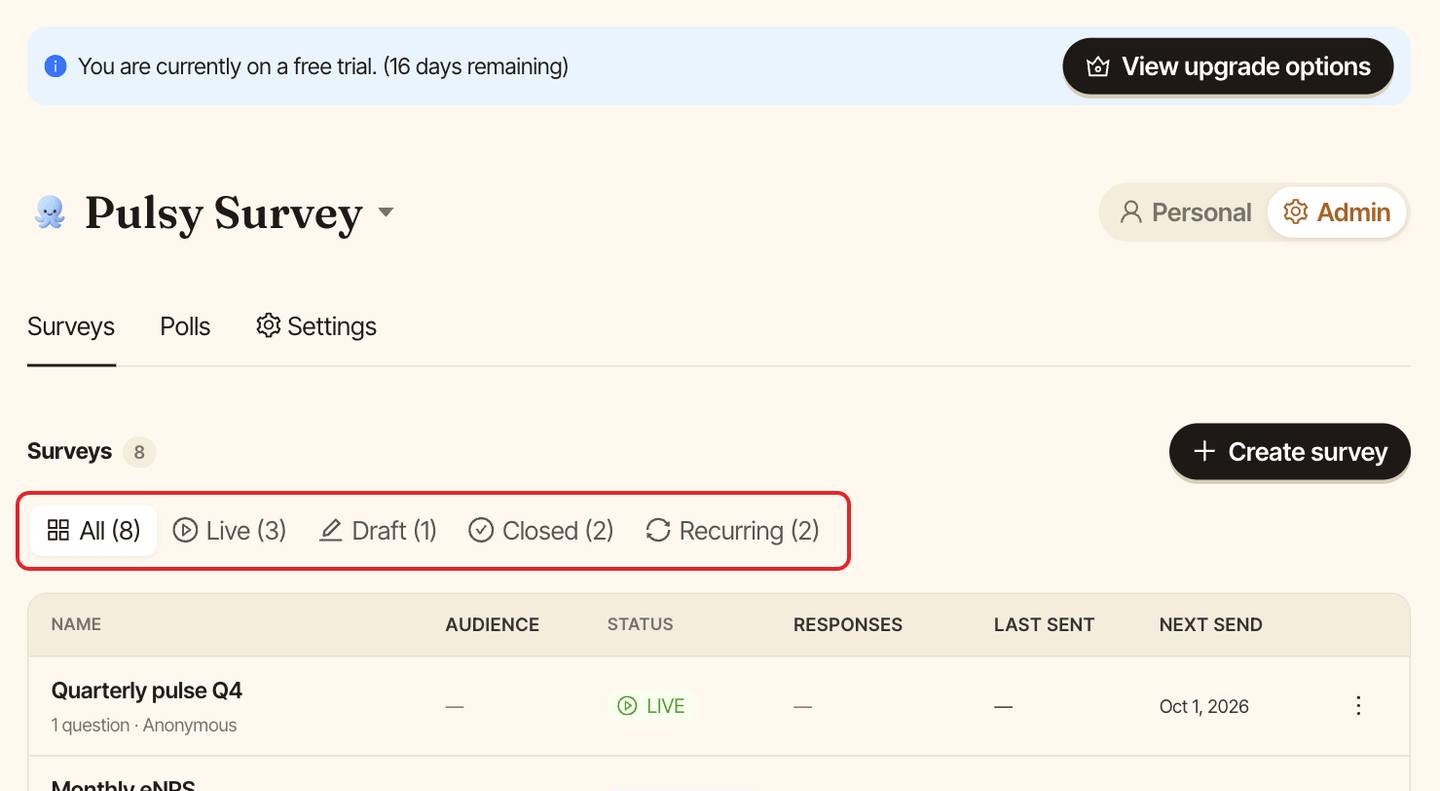
Task: Click the RESPONSES column header
Action: click(x=848, y=624)
